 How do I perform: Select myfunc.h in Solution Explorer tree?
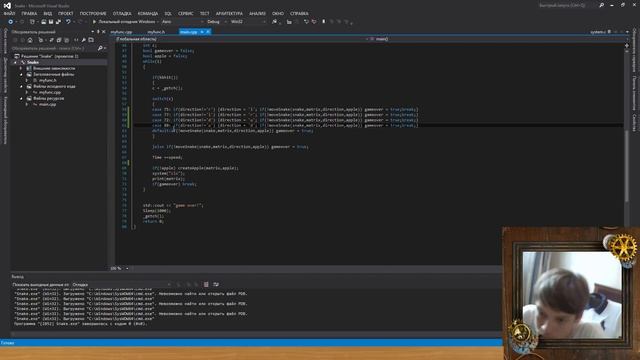pos(47,80)
